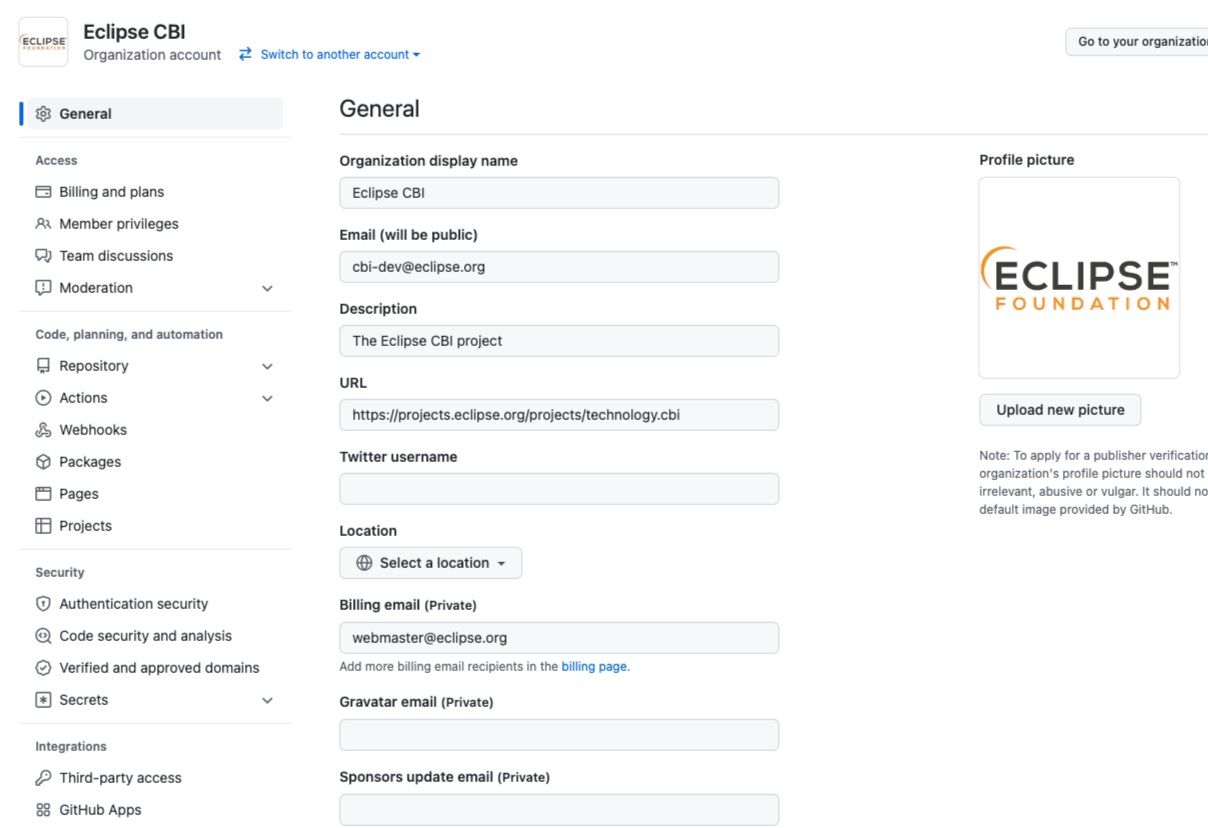Open Switch to another account dropdown
Image resolution: width=1208 pixels, height=828 pixels.
[330, 55]
